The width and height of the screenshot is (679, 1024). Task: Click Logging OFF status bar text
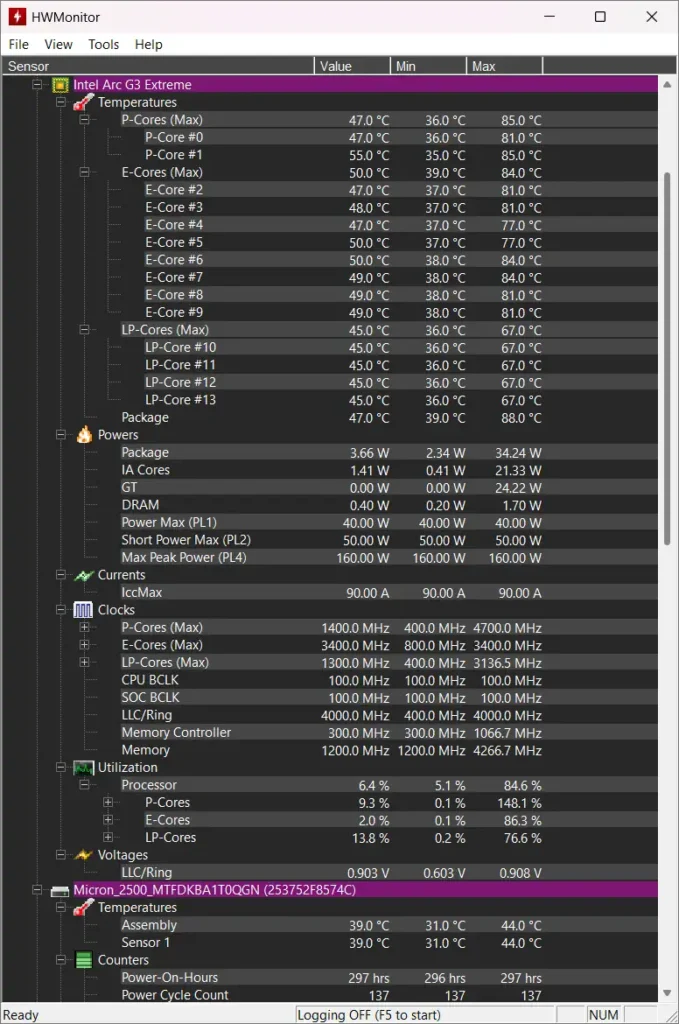point(369,1015)
